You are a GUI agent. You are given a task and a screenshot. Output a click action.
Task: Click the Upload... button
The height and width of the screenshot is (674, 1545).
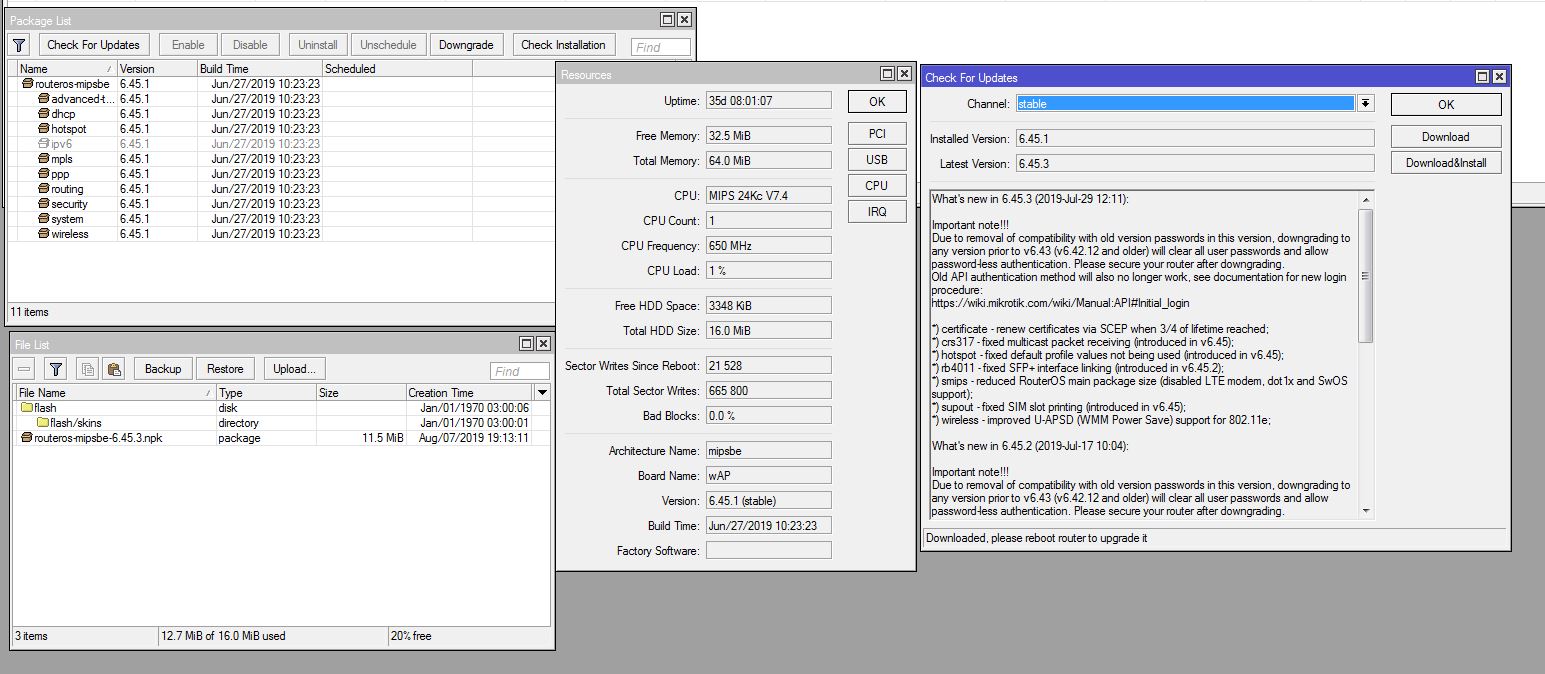pyautogui.click(x=295, y=369)
